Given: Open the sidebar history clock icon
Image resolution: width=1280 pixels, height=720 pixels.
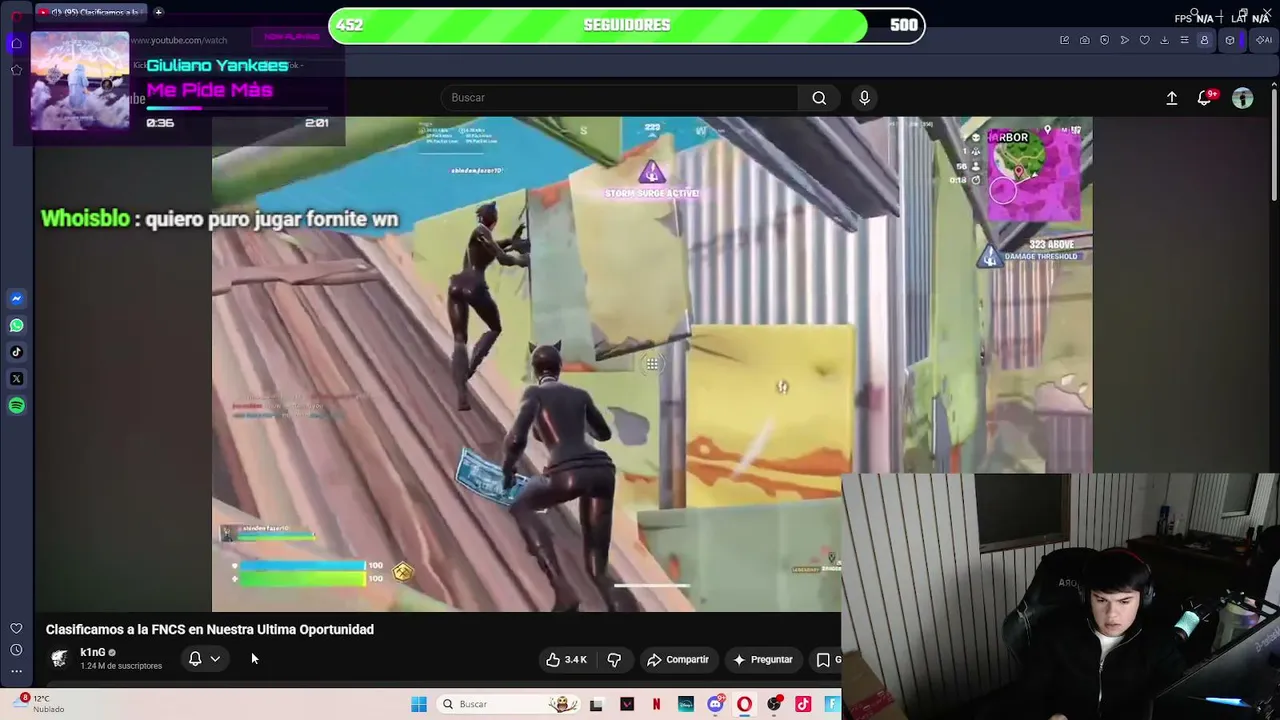Looking at the screenshot, I should [x=16, y=650].
